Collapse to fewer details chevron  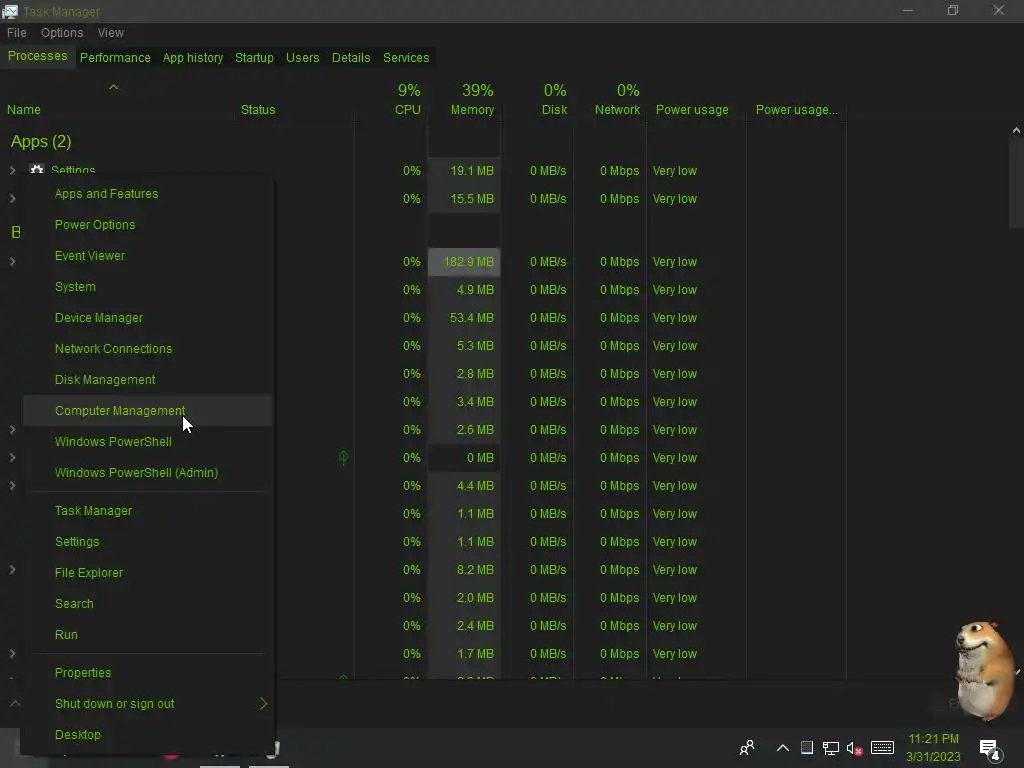(x=15, y=703)
